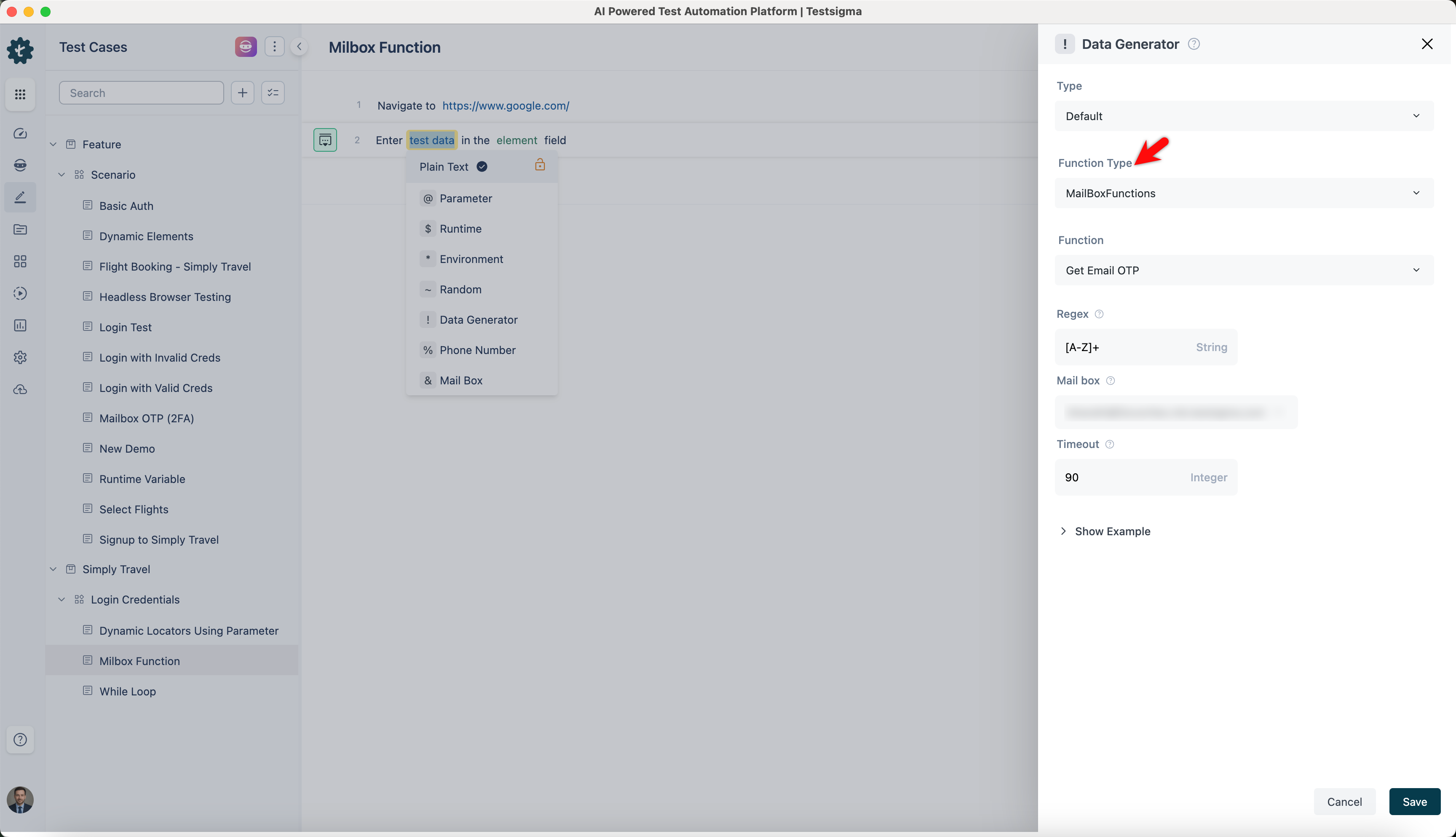This screenshot has height=837, width=1456.
Task: Click the Cancel button
Action: click(1344, 801)
